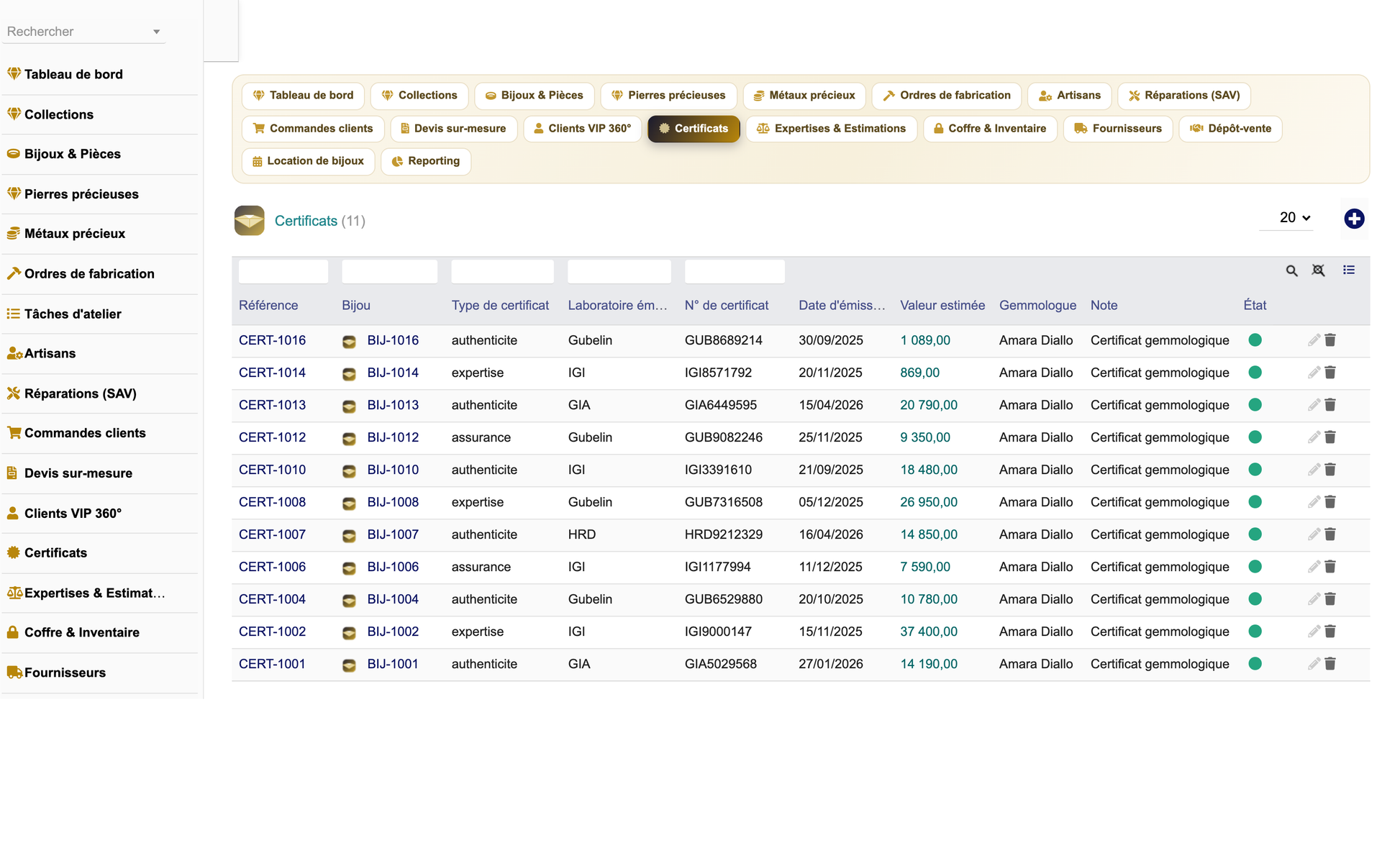This screenshot has height=866, width=1400.
Task: Open Tâches d'atelier in the sidebar
Action: [73, 314]
